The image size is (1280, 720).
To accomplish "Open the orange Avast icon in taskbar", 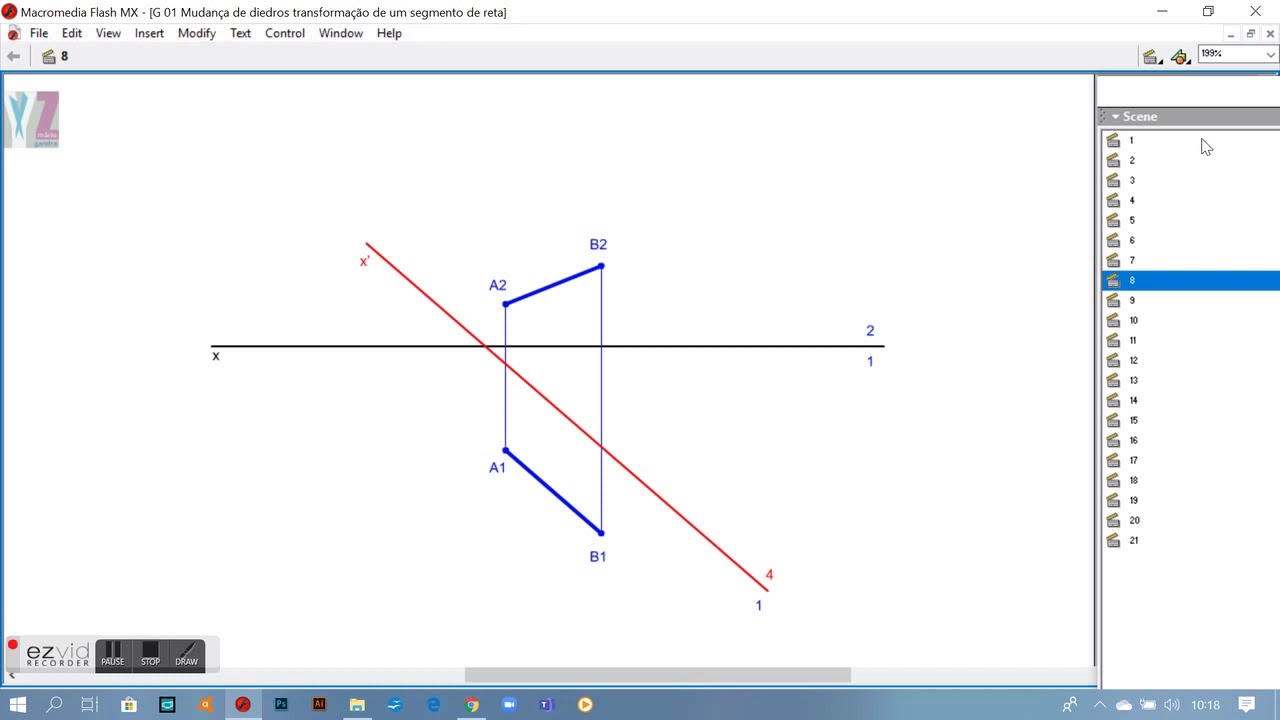I will (205, 705).
